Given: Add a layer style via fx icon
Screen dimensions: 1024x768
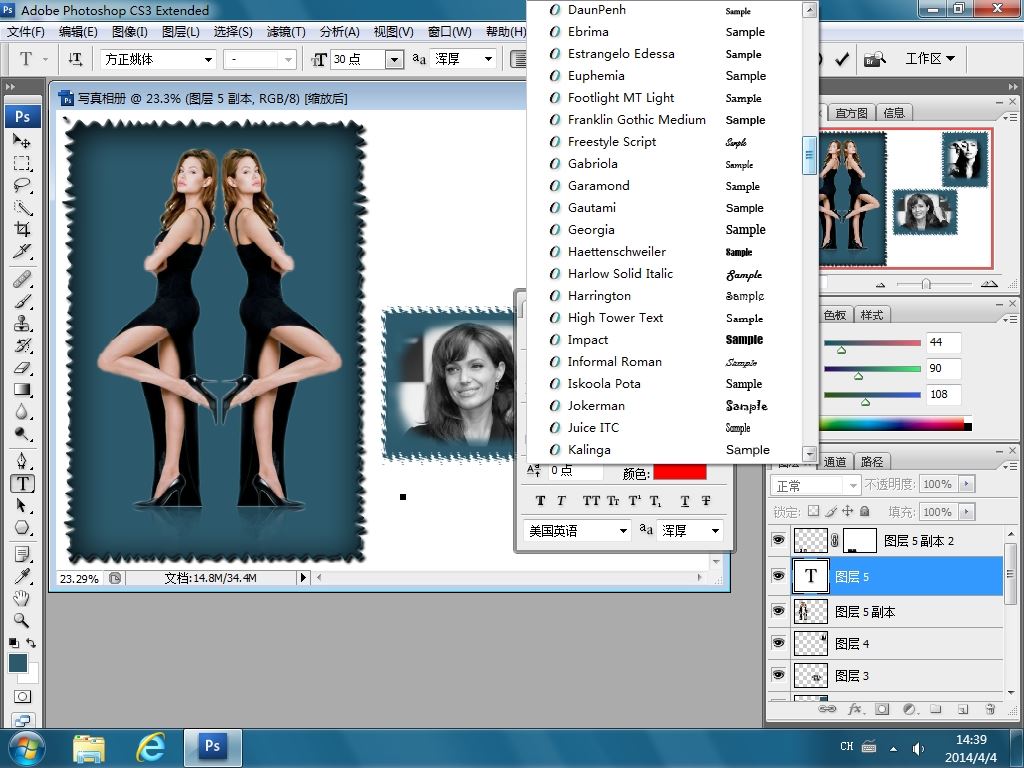Looking at the screenshot, I should point(855,709).
